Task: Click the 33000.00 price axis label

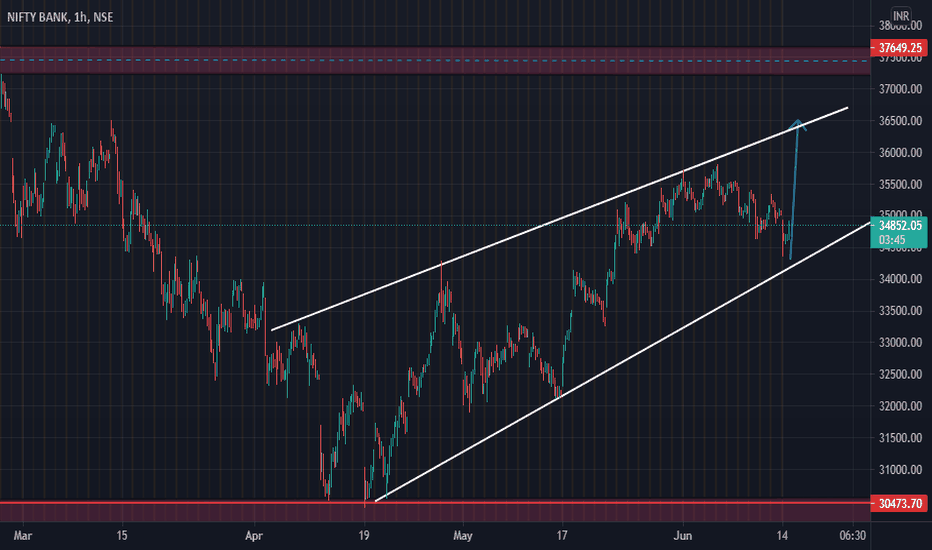Action: coord(900,342)
